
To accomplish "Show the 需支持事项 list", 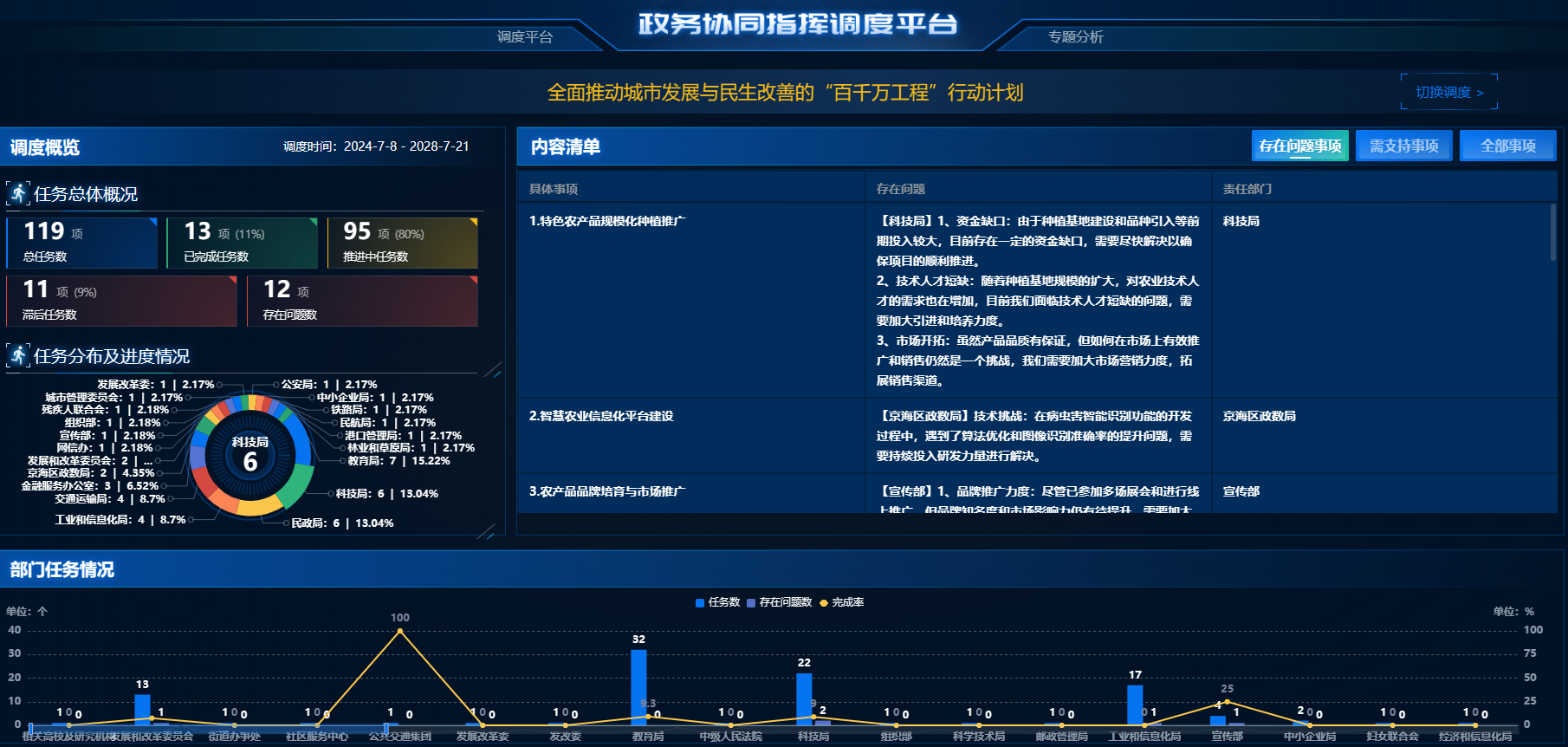I will click(1403, 146).
